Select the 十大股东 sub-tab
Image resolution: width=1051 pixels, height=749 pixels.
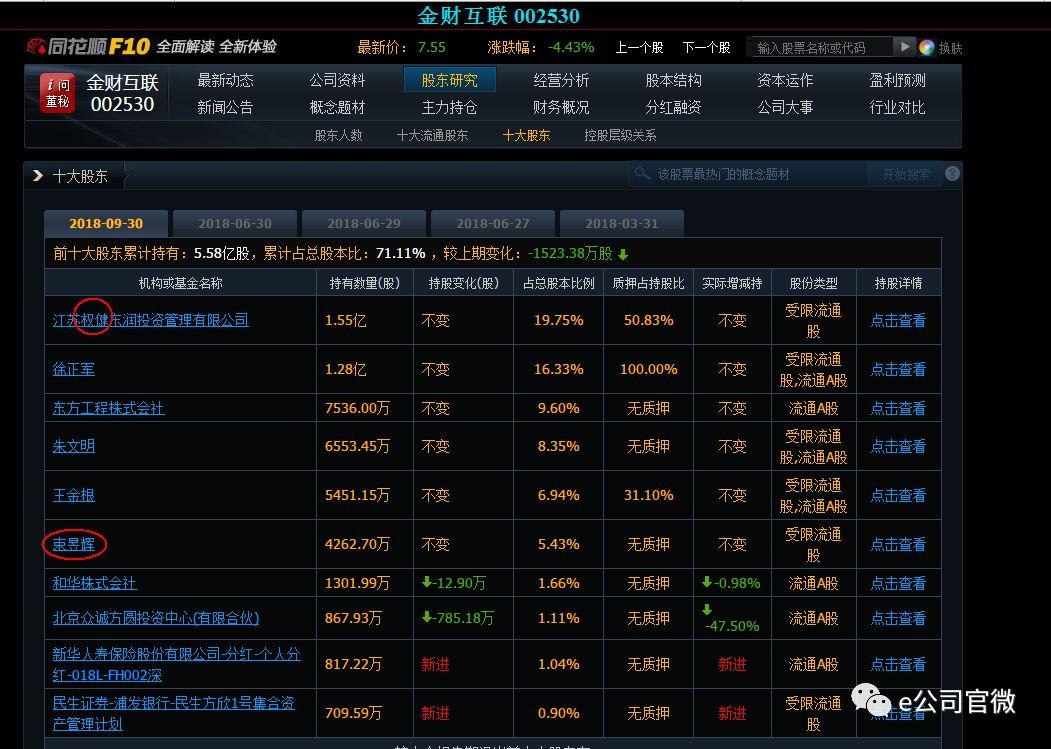tap(526, 135)
